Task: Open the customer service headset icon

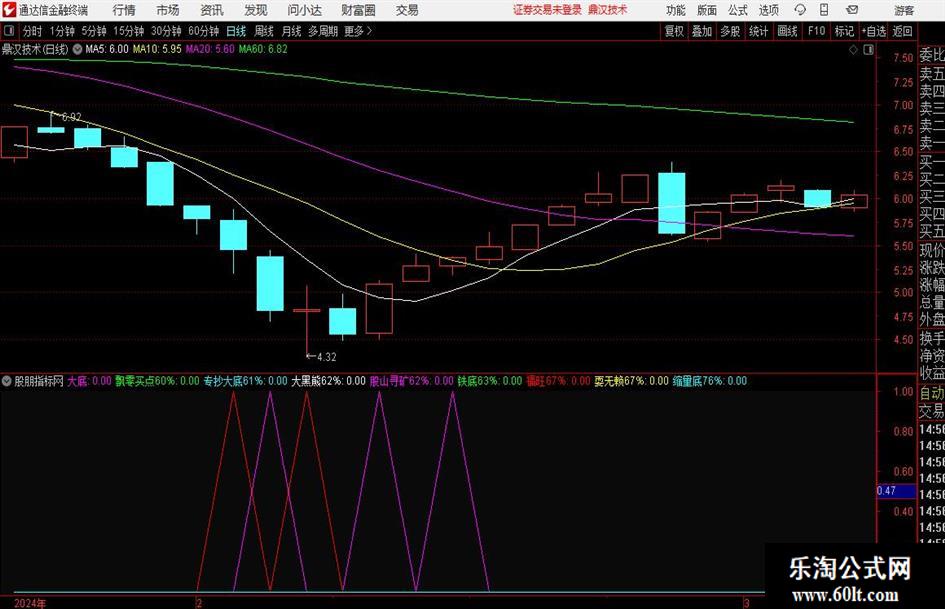Action: click(800, 10)
